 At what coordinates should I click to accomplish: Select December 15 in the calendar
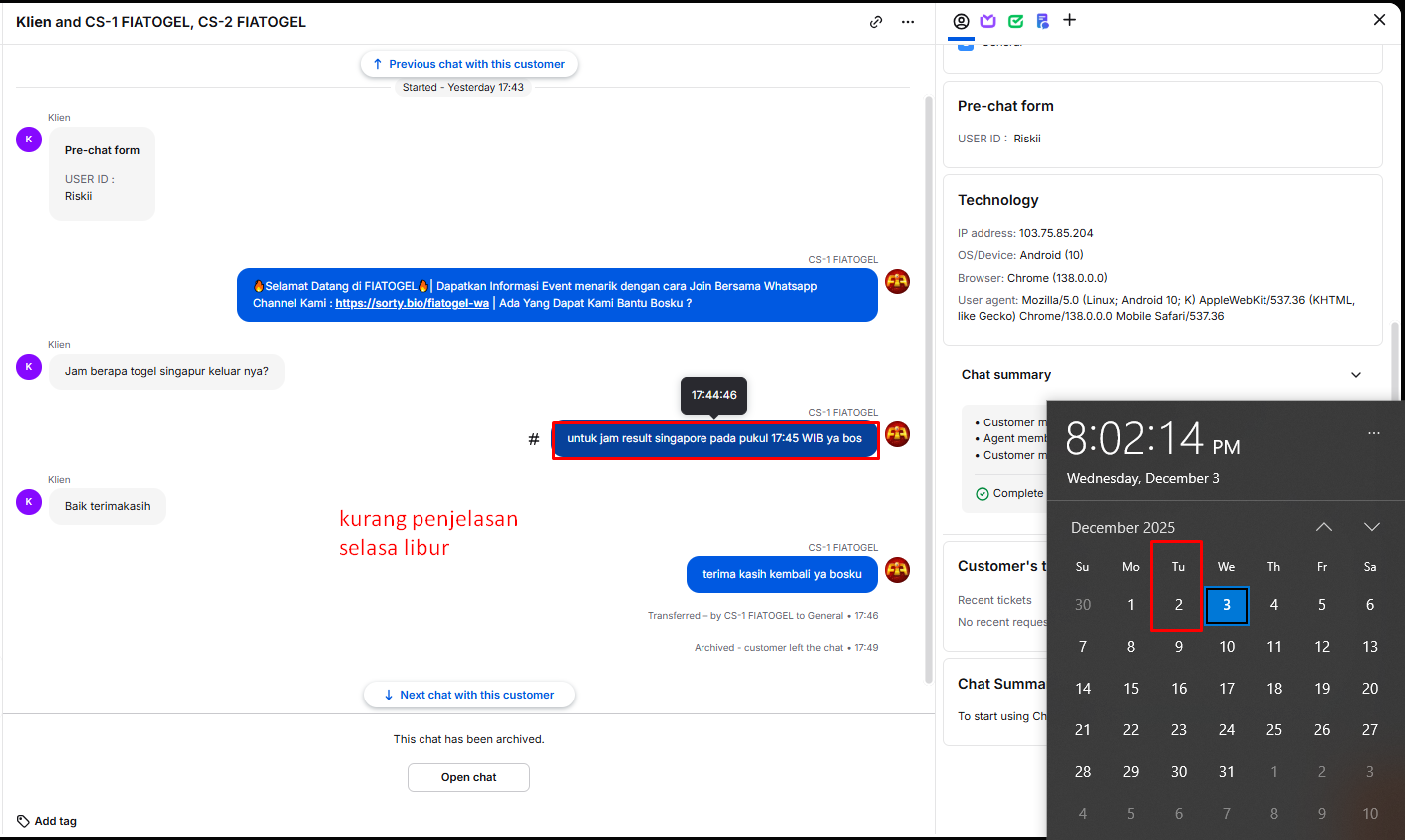click(1131, 689)
